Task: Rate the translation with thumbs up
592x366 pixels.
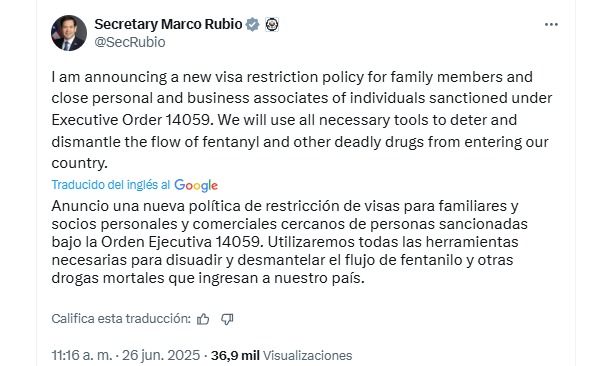Action: (203, 319)
